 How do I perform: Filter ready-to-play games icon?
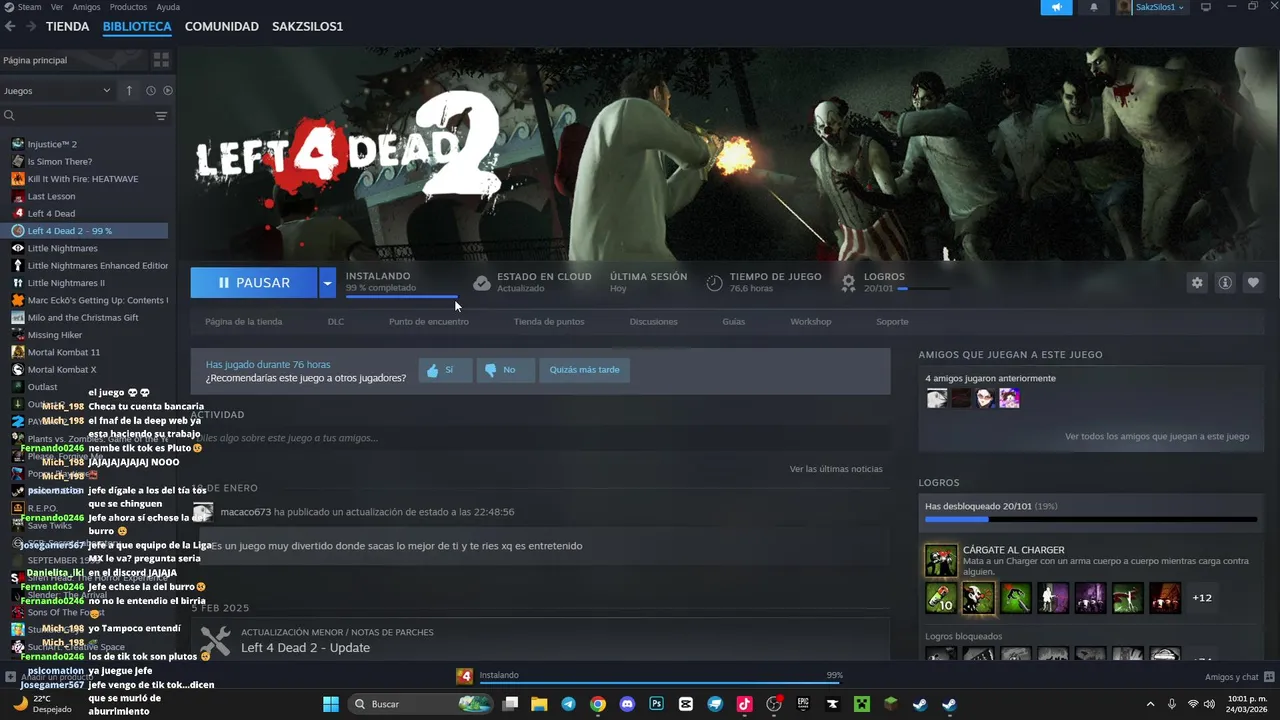167,91
